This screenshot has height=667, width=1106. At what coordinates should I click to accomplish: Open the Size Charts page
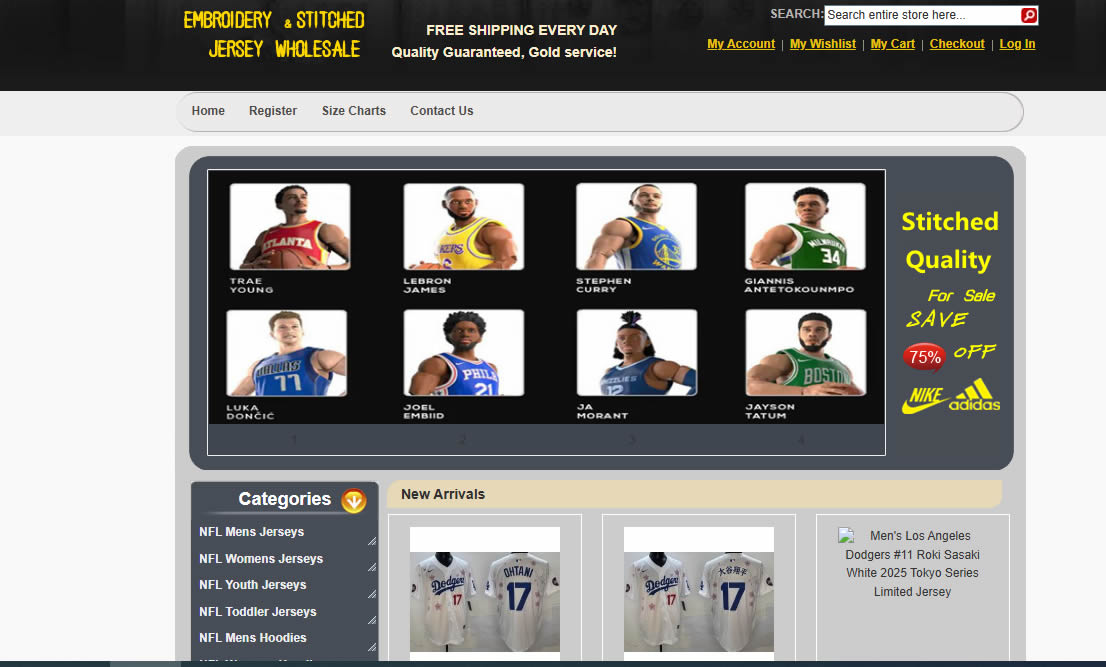[354, 111]
